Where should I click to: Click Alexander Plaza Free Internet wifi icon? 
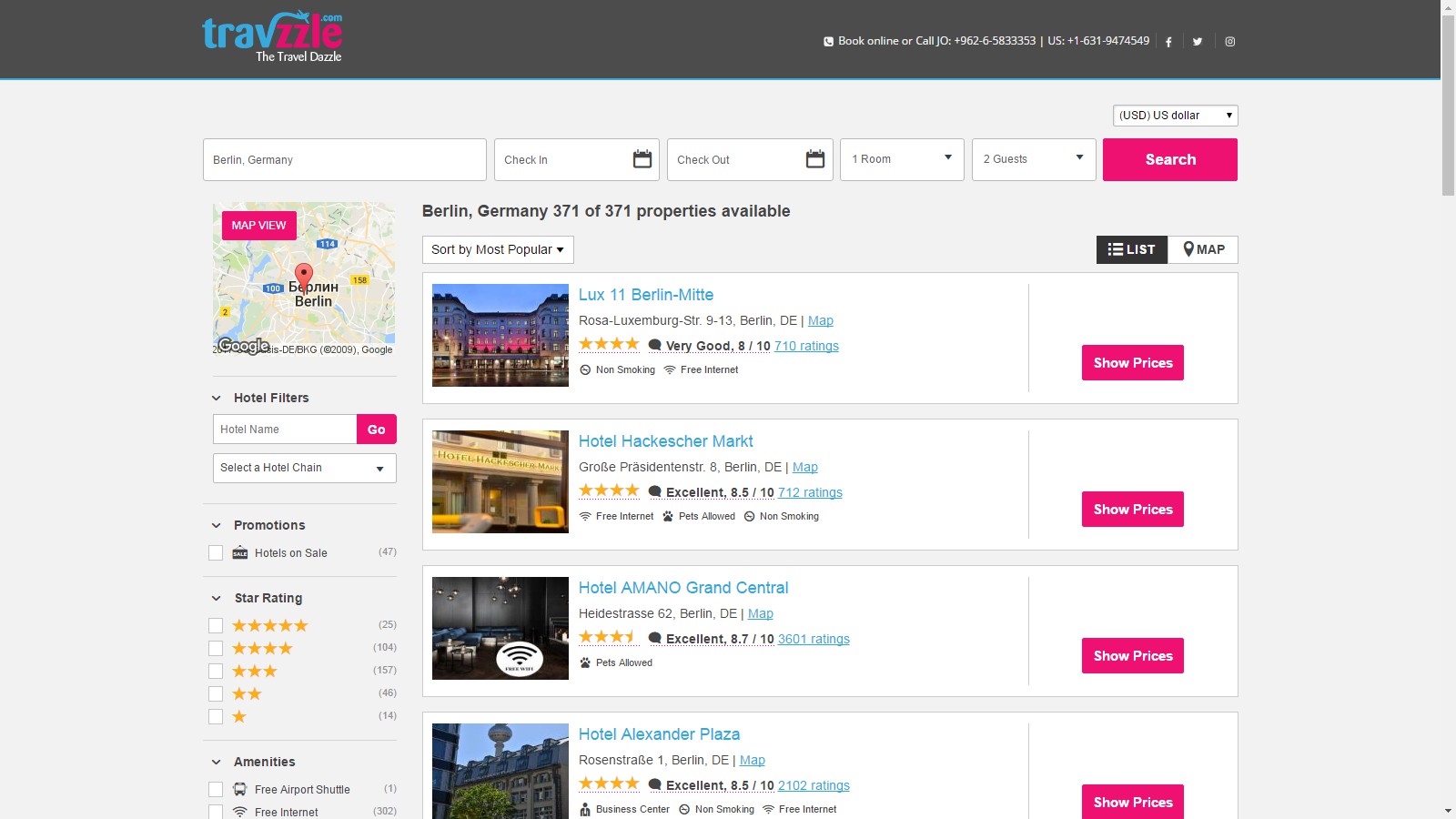[x=769, y=810]
